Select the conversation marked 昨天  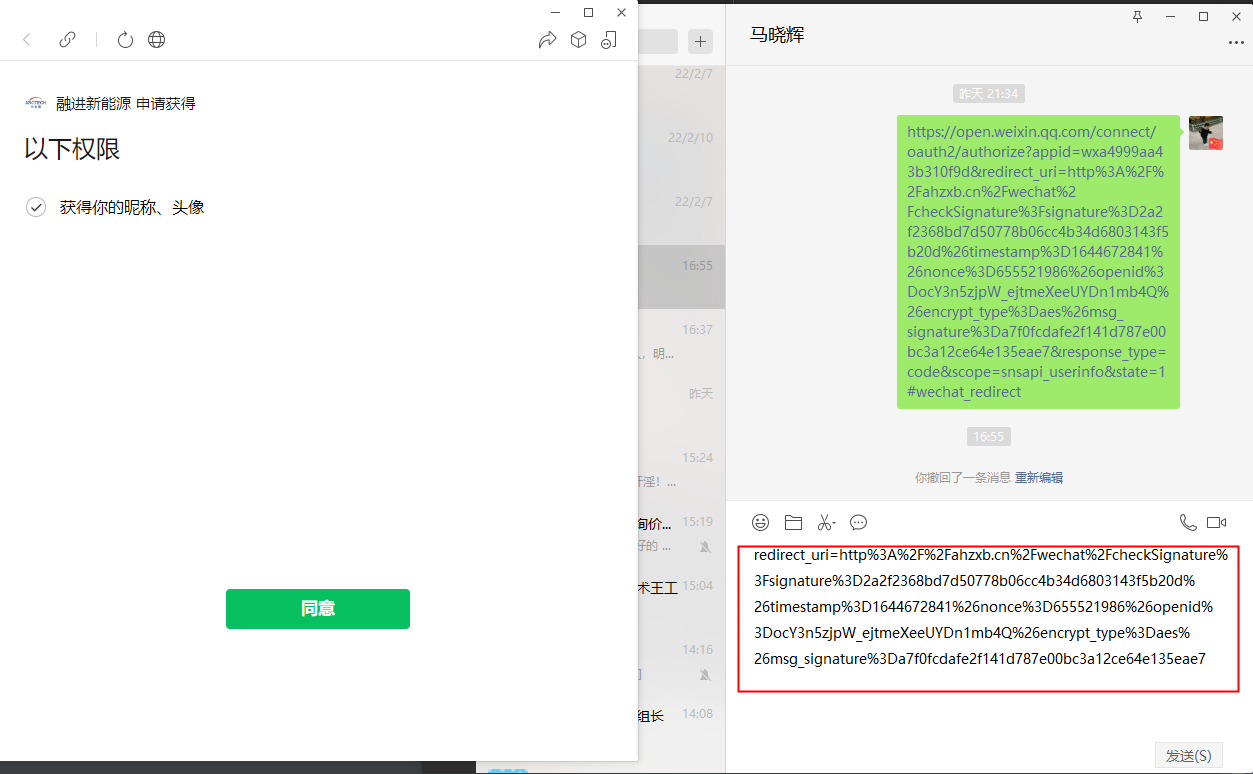682,405
